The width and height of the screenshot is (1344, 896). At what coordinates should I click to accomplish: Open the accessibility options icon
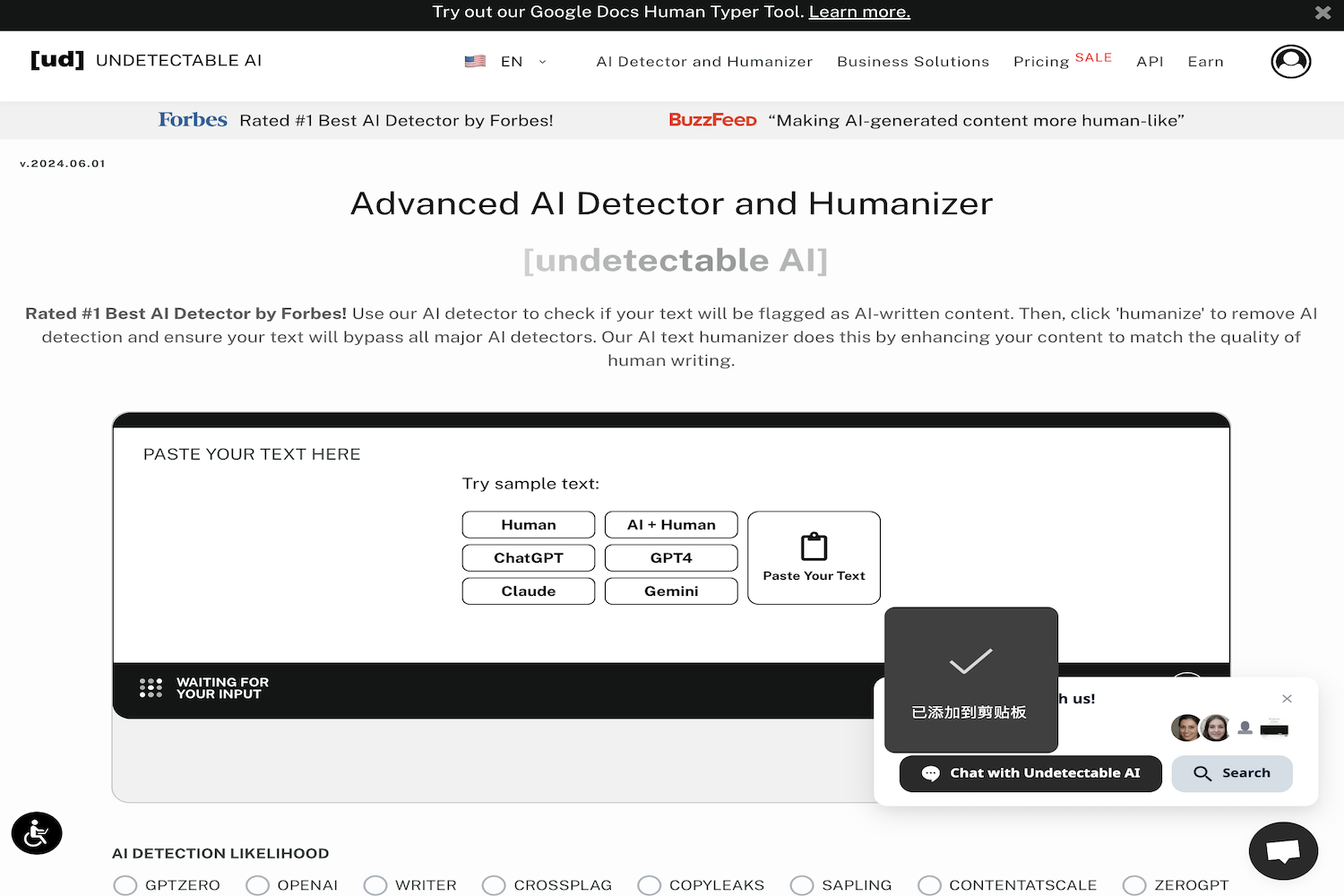pos(37,833)
